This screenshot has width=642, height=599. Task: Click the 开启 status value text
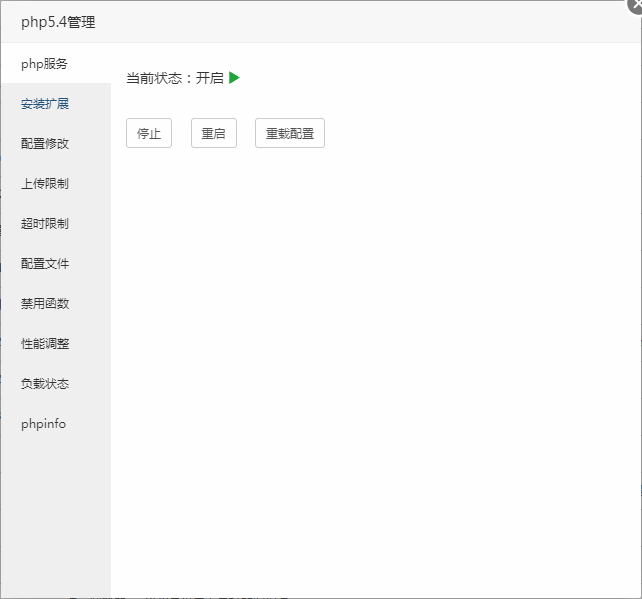point(210,78)
